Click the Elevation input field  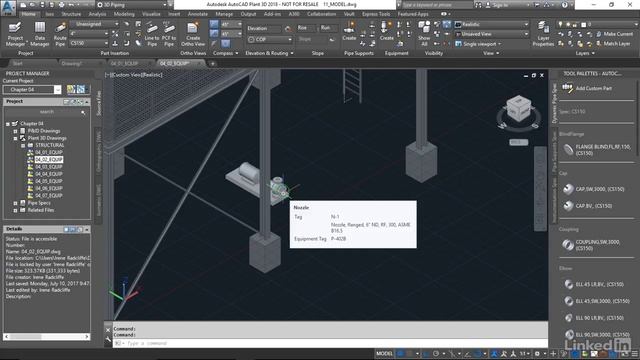(264, 29)
